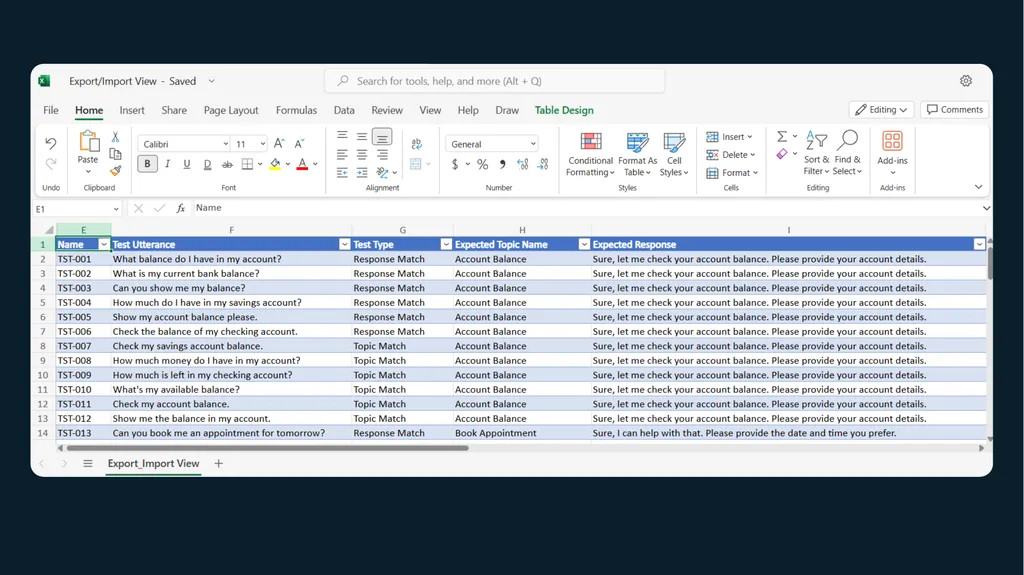Open Test Type column filter dropdown
Image resolution: width=1024 pixels, height=575 pixels.
tap(446, 244)
